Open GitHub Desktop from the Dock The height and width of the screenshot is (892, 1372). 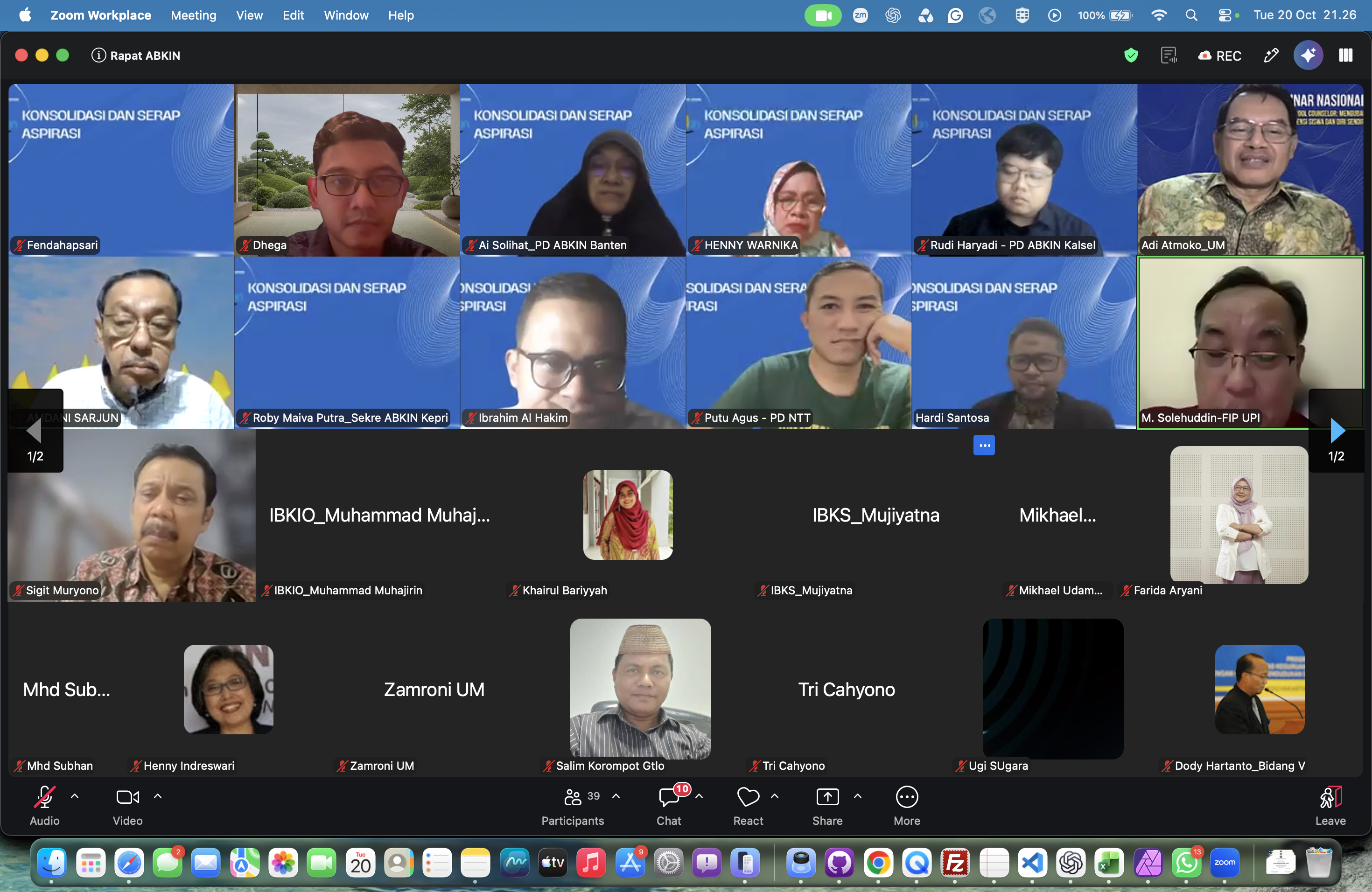[x=840, y=863]
